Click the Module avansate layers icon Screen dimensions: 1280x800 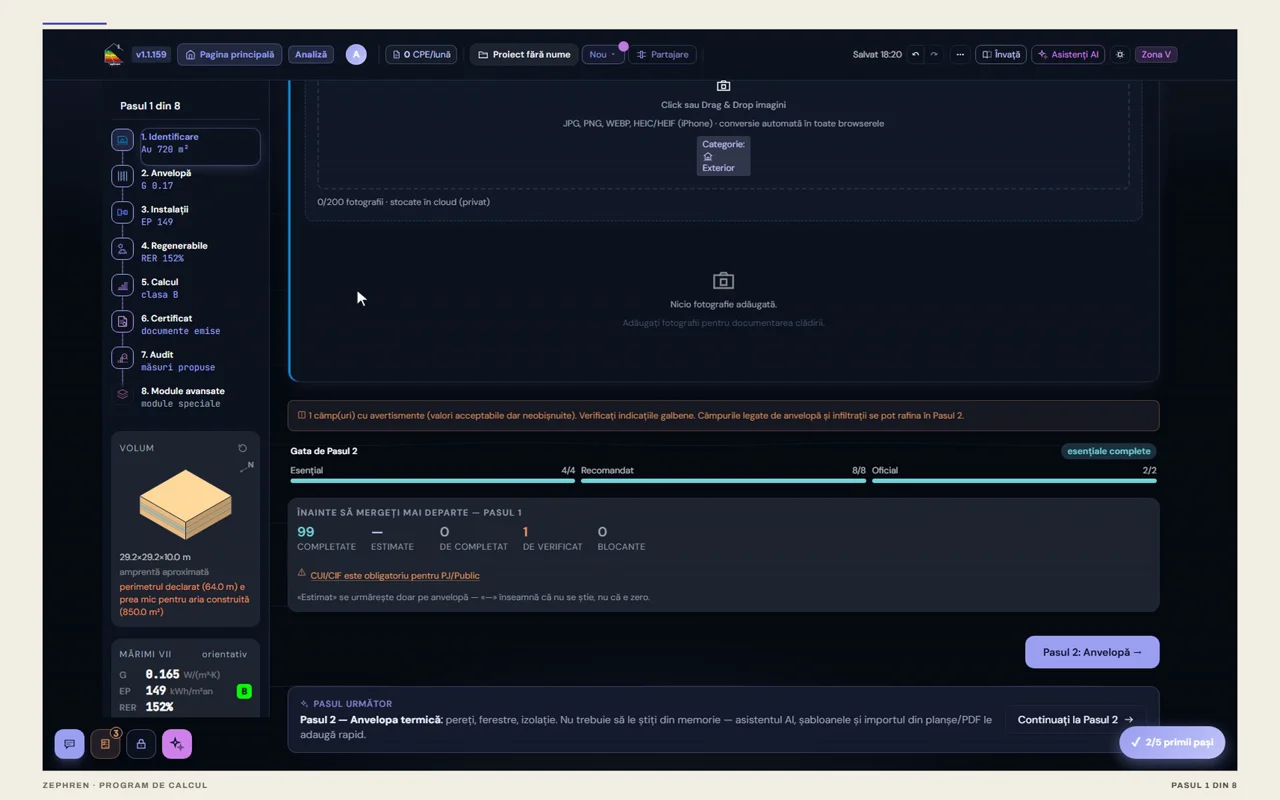[122, 394]
